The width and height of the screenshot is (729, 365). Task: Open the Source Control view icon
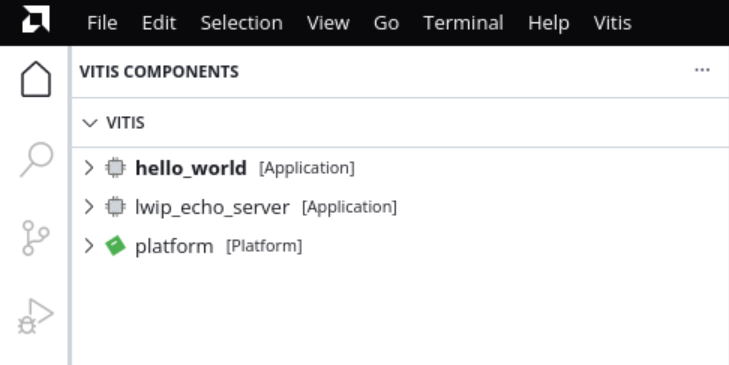36,238
